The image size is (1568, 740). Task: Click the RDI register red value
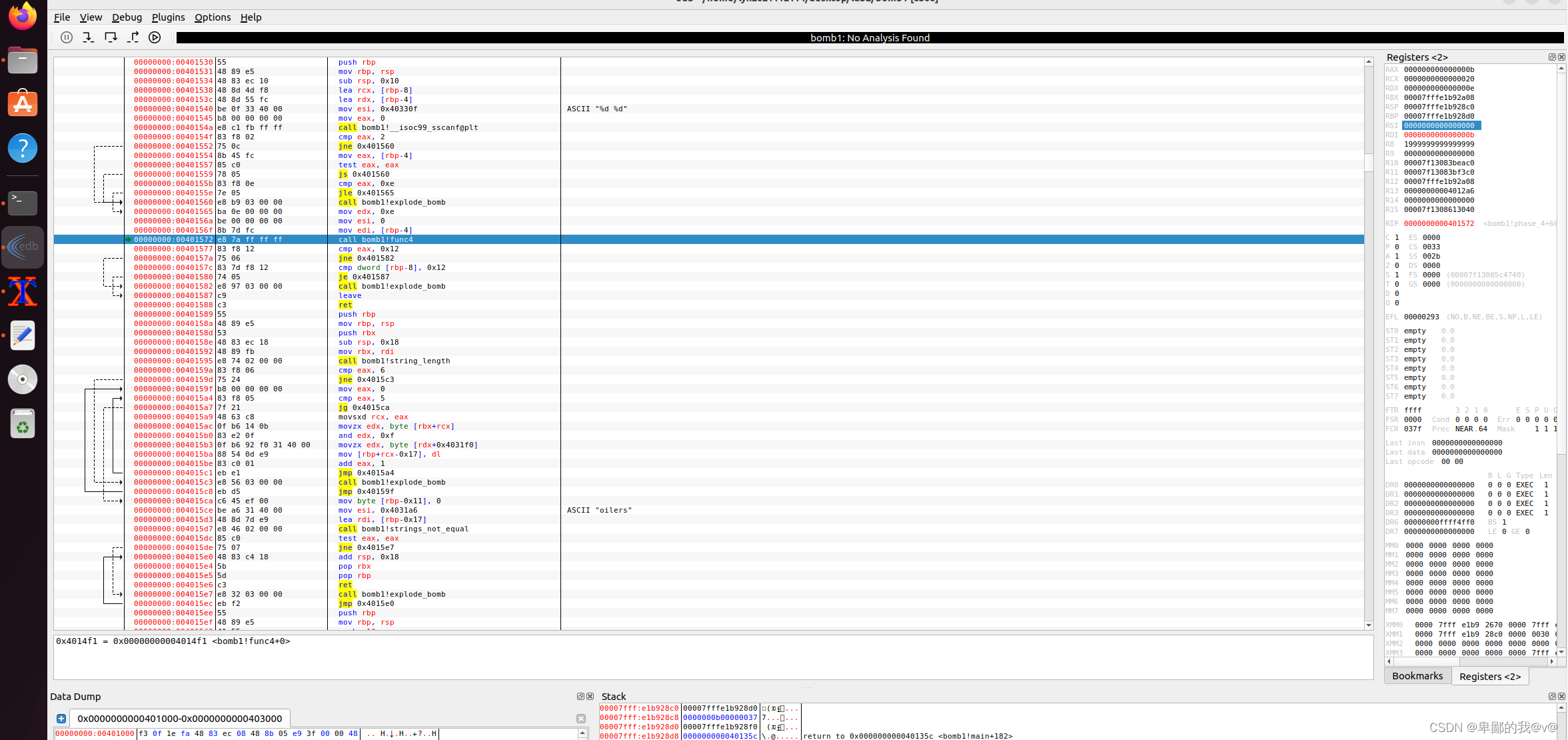[x=1439, y=135]
